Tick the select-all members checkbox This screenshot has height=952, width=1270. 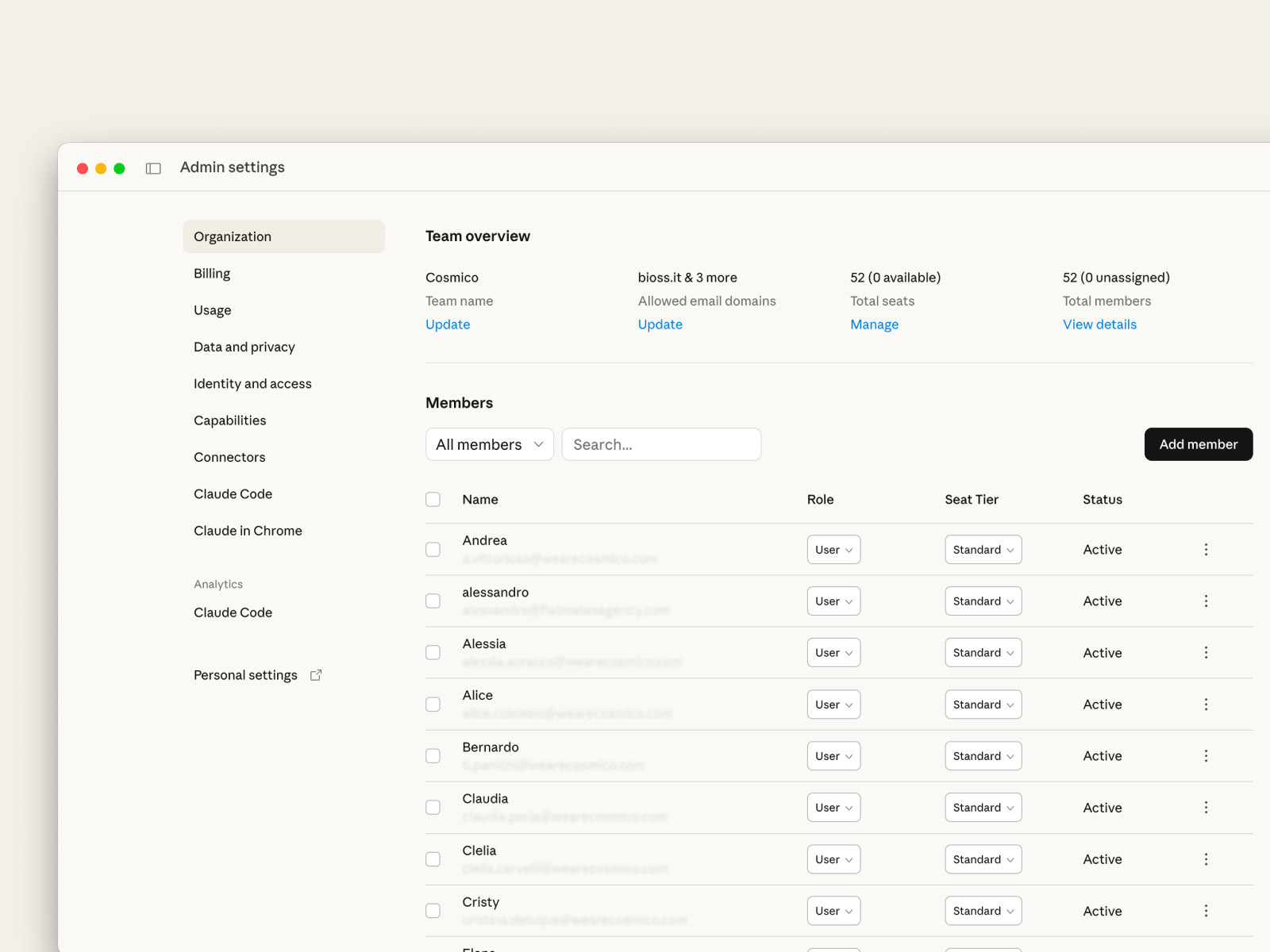(x=433, y=500)
